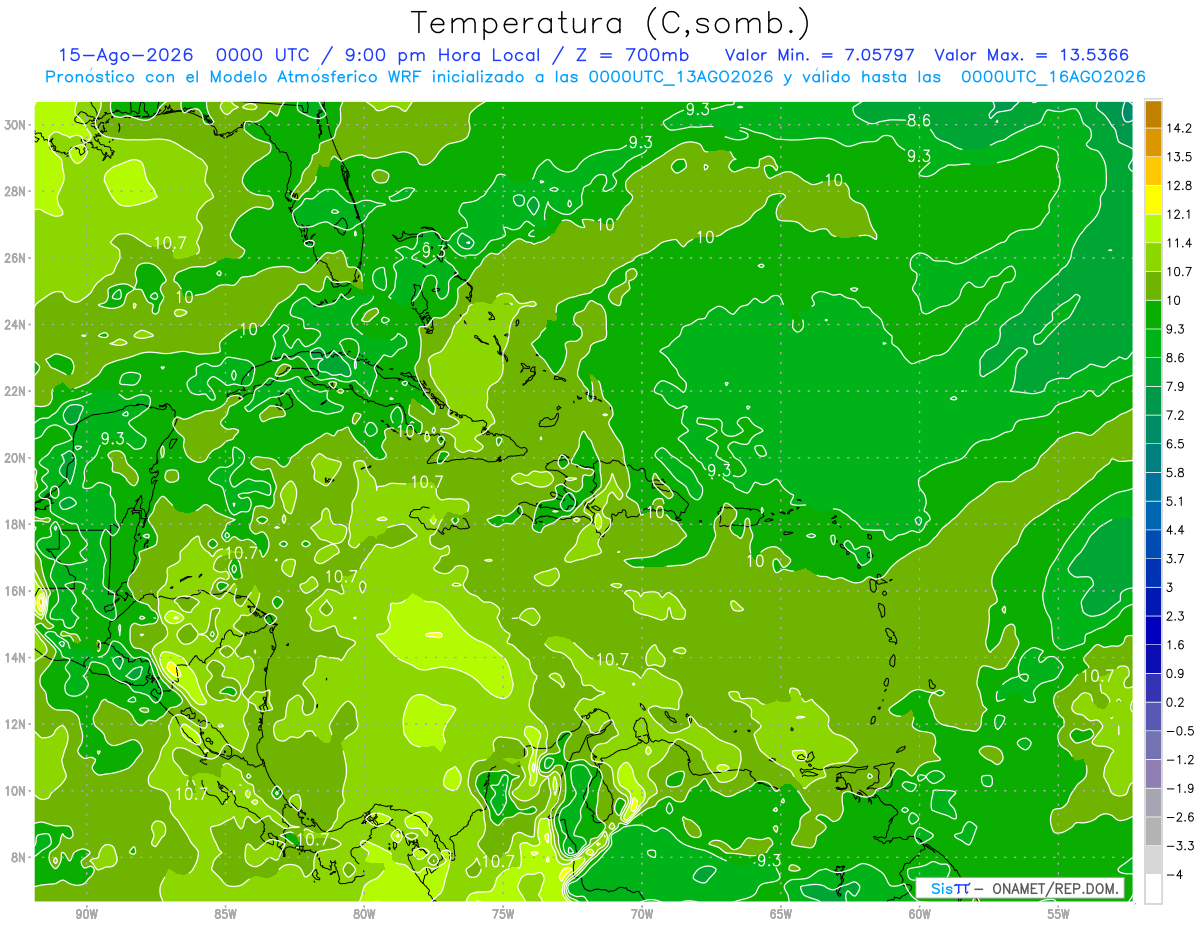Click the 28N latitude axis label
1200x927 pixels.
[x=17, y=191]
